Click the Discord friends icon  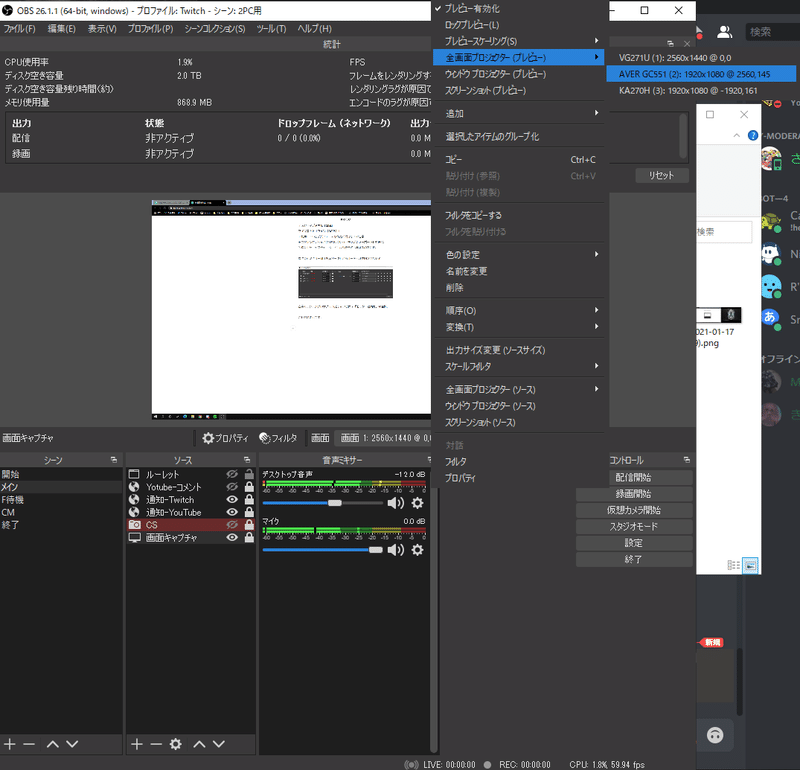[724, 32]
